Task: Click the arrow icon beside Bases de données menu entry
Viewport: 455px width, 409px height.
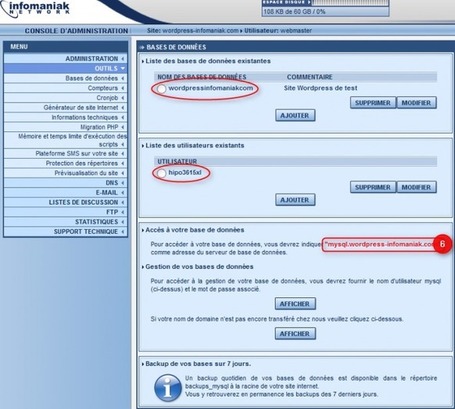Action: click(x=123, y=78)
